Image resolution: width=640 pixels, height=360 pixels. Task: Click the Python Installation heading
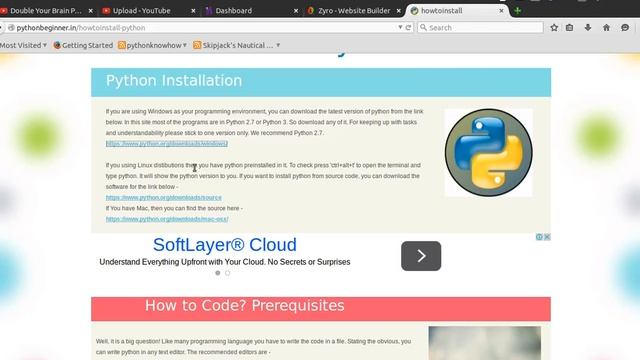pyautogui.click(x=174, y=80)
